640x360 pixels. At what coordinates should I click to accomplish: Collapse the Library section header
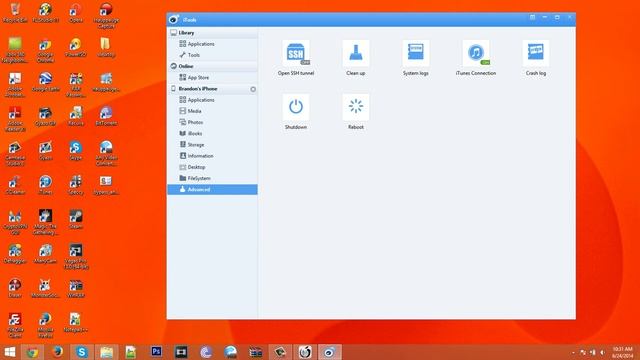[x=212, y=33]
